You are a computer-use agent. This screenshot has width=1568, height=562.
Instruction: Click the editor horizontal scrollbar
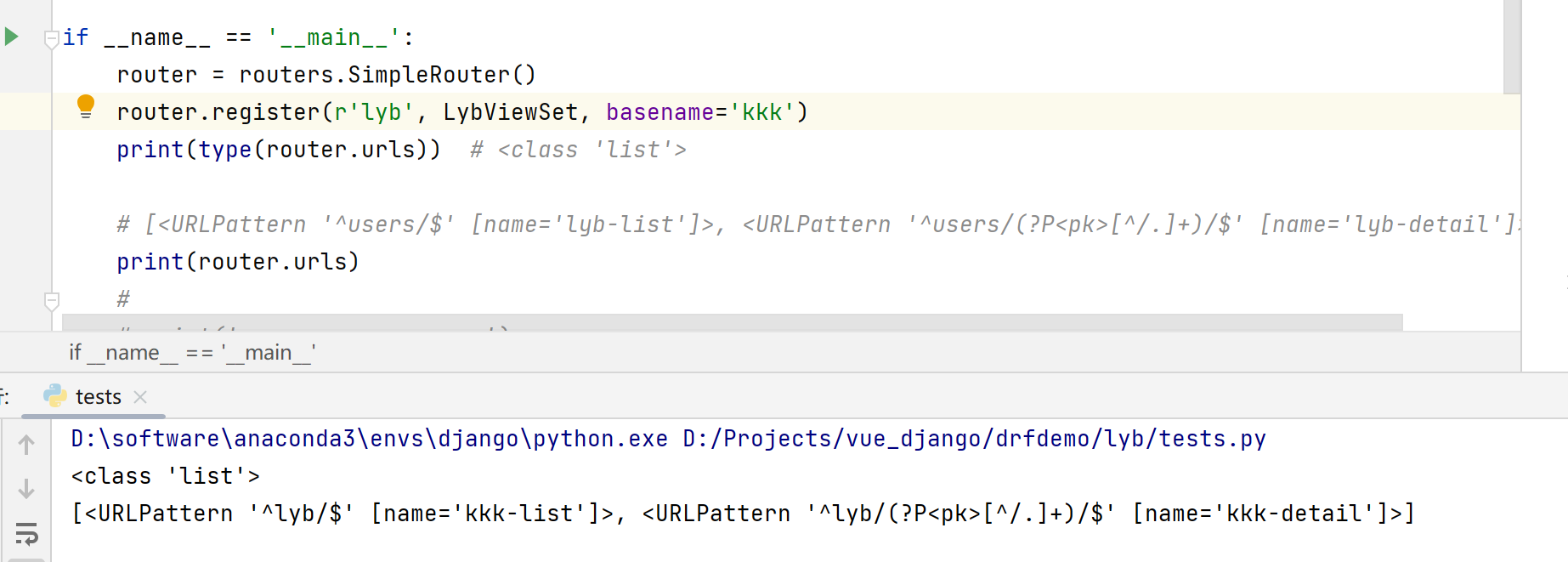pyautogui.click(x=731, y=322)
